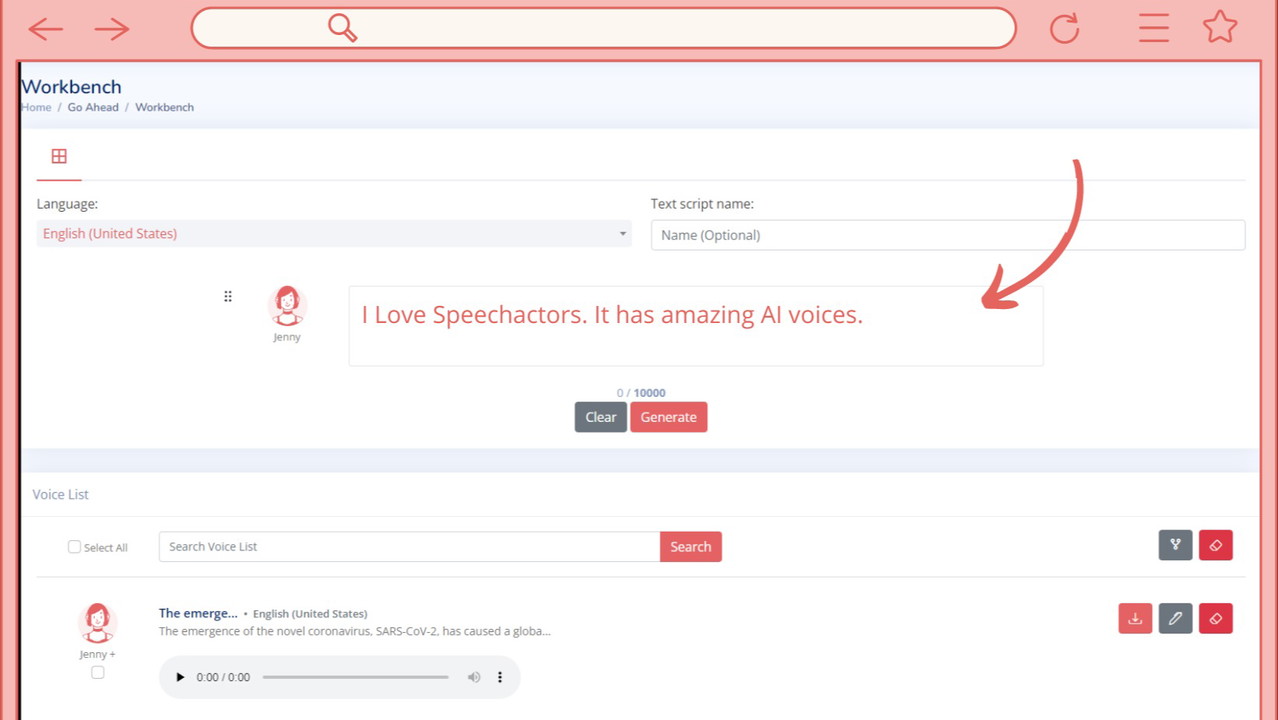Click the Clear button
Image resolution: width=1278 pixels, height=720 pixels.
click(600, 417)
